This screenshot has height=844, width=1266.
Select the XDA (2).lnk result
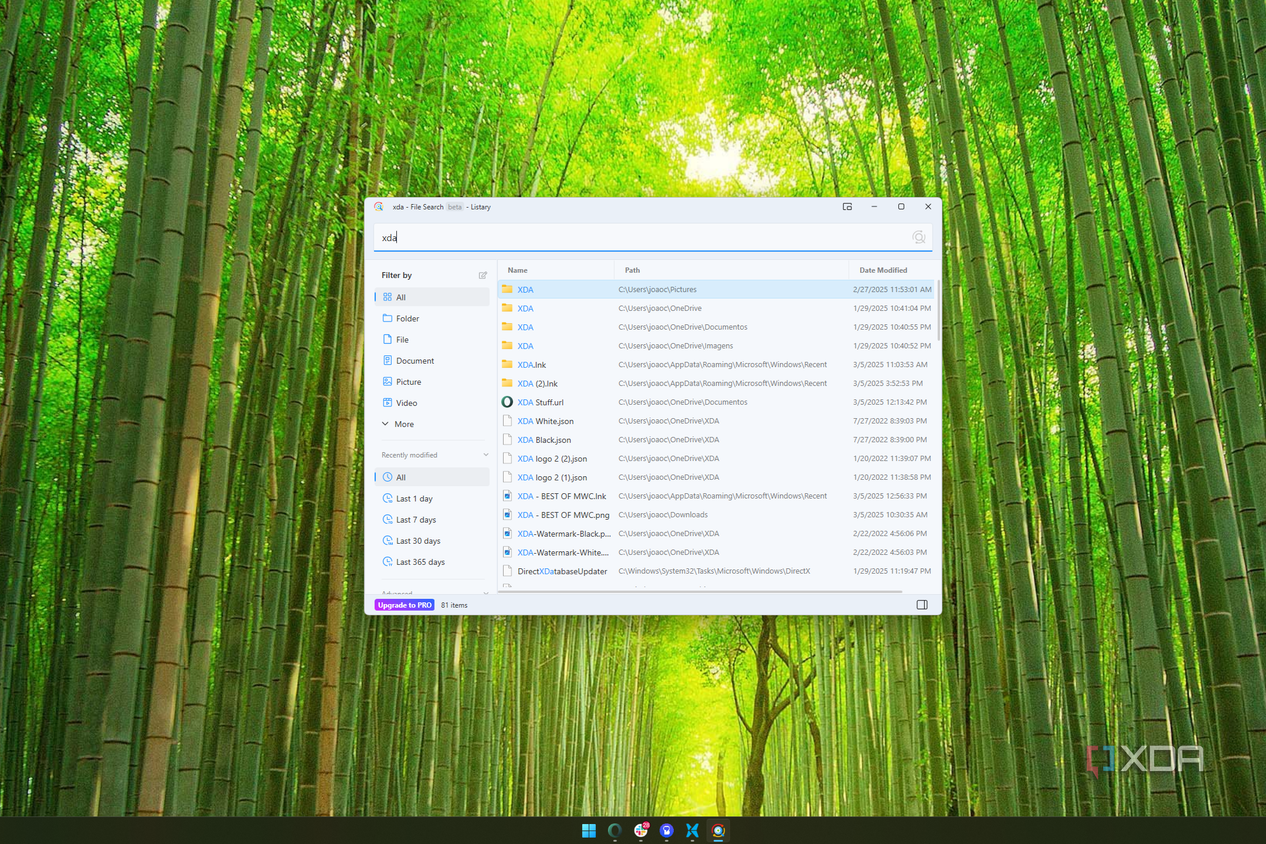pyautogui.click(x=716, y=383)
